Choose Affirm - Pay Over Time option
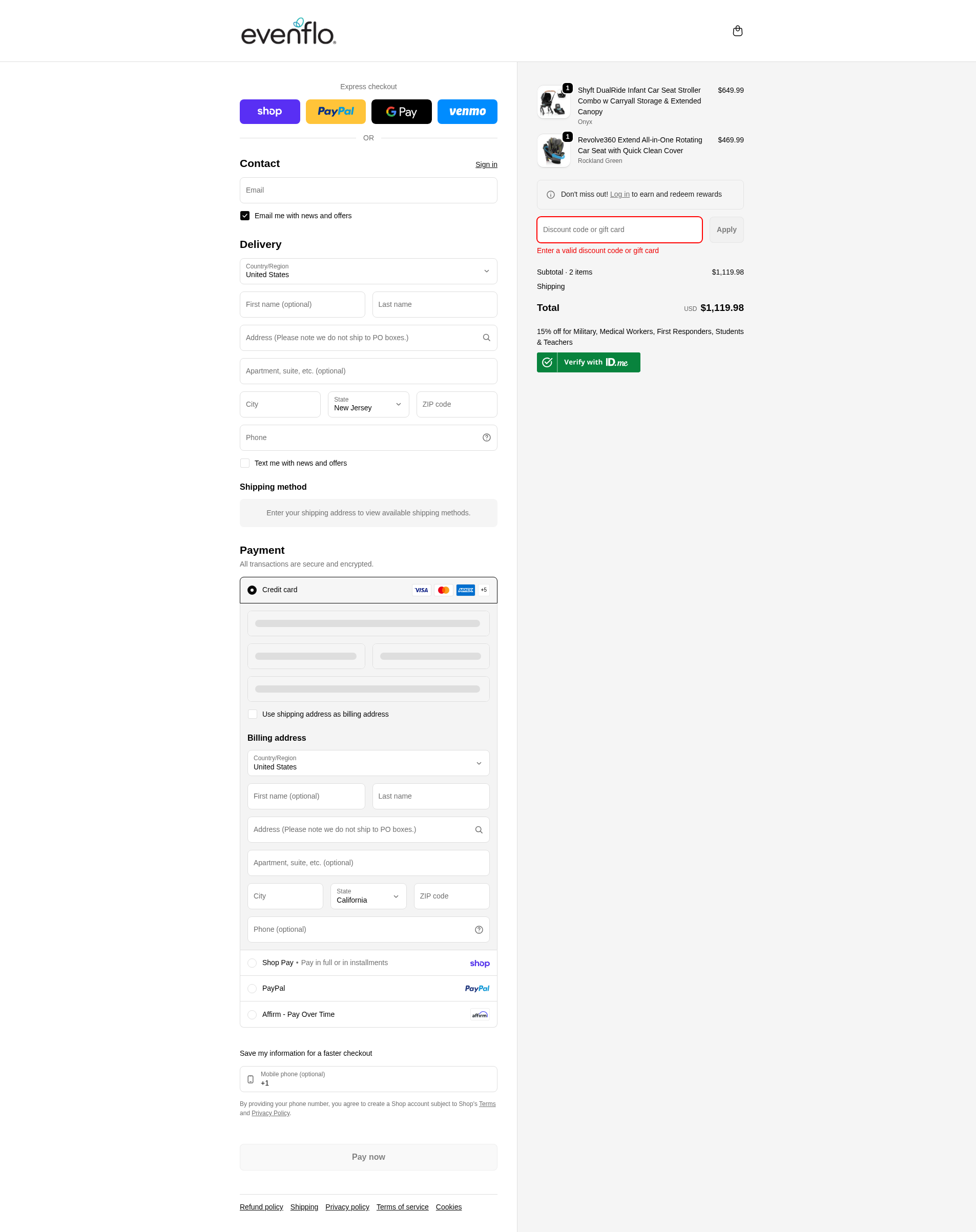The width and height of the screenshot is (976, 1232). (x=252, y=1015)
